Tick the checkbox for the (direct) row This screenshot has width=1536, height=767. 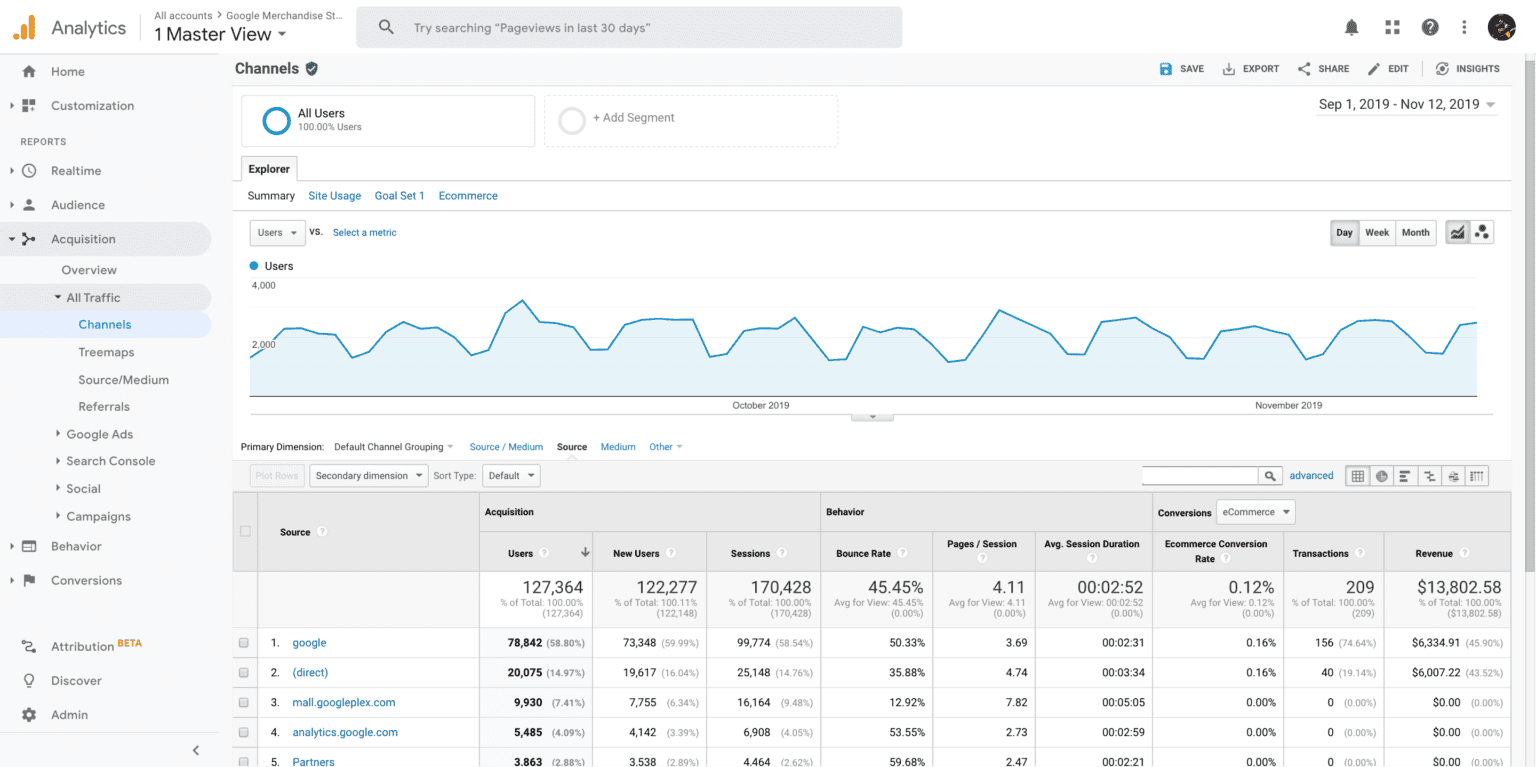pos(244,673)
